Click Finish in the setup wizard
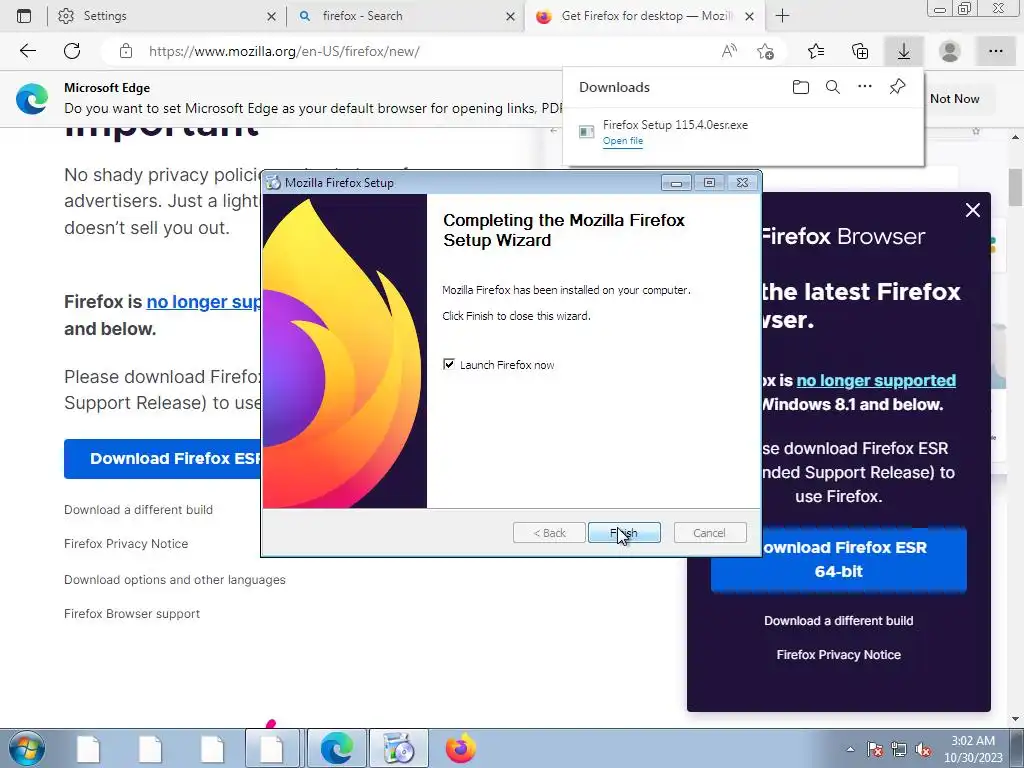Viewport: 1024px width, 768px height. [624, 533]
